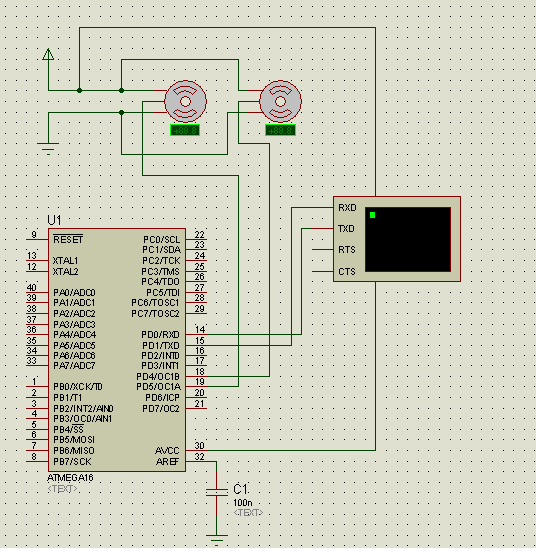Image resolution: width=536 pixels, height=548 pixels.
Task: Click pin number 32 beside AREF
Action: click(x=200, y=456)
